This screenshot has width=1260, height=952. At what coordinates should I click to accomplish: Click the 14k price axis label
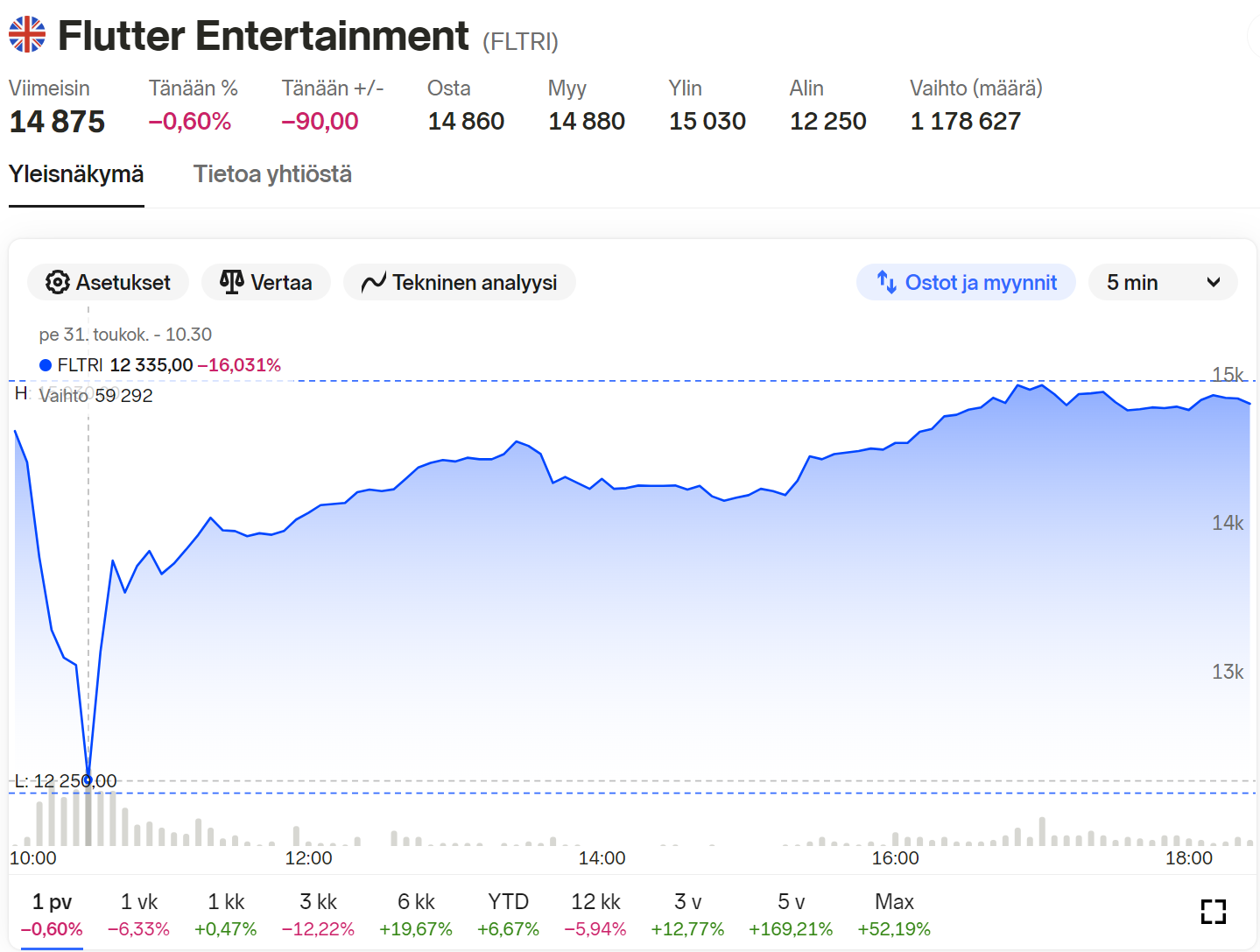click(x=1228, y=523)
